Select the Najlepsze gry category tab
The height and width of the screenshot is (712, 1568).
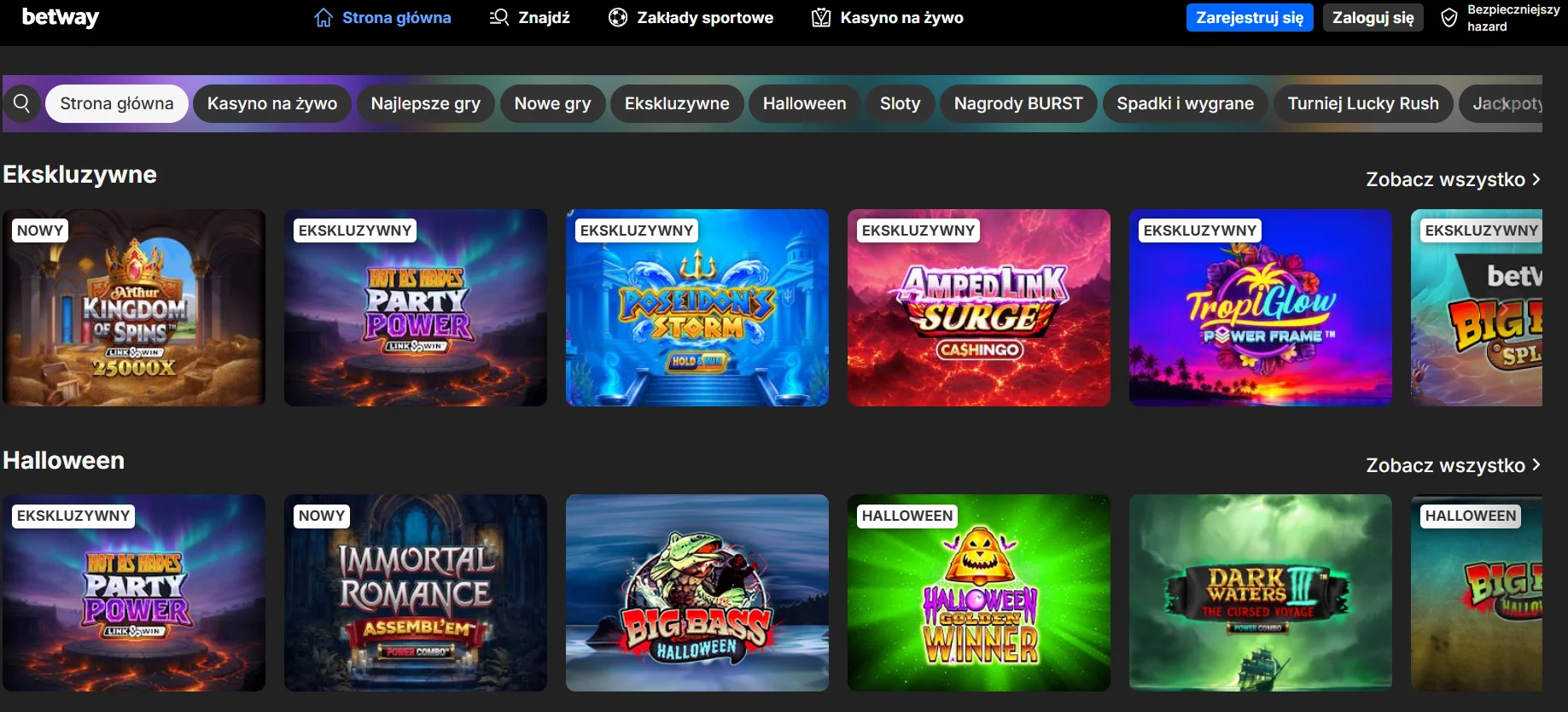(425, 103)
